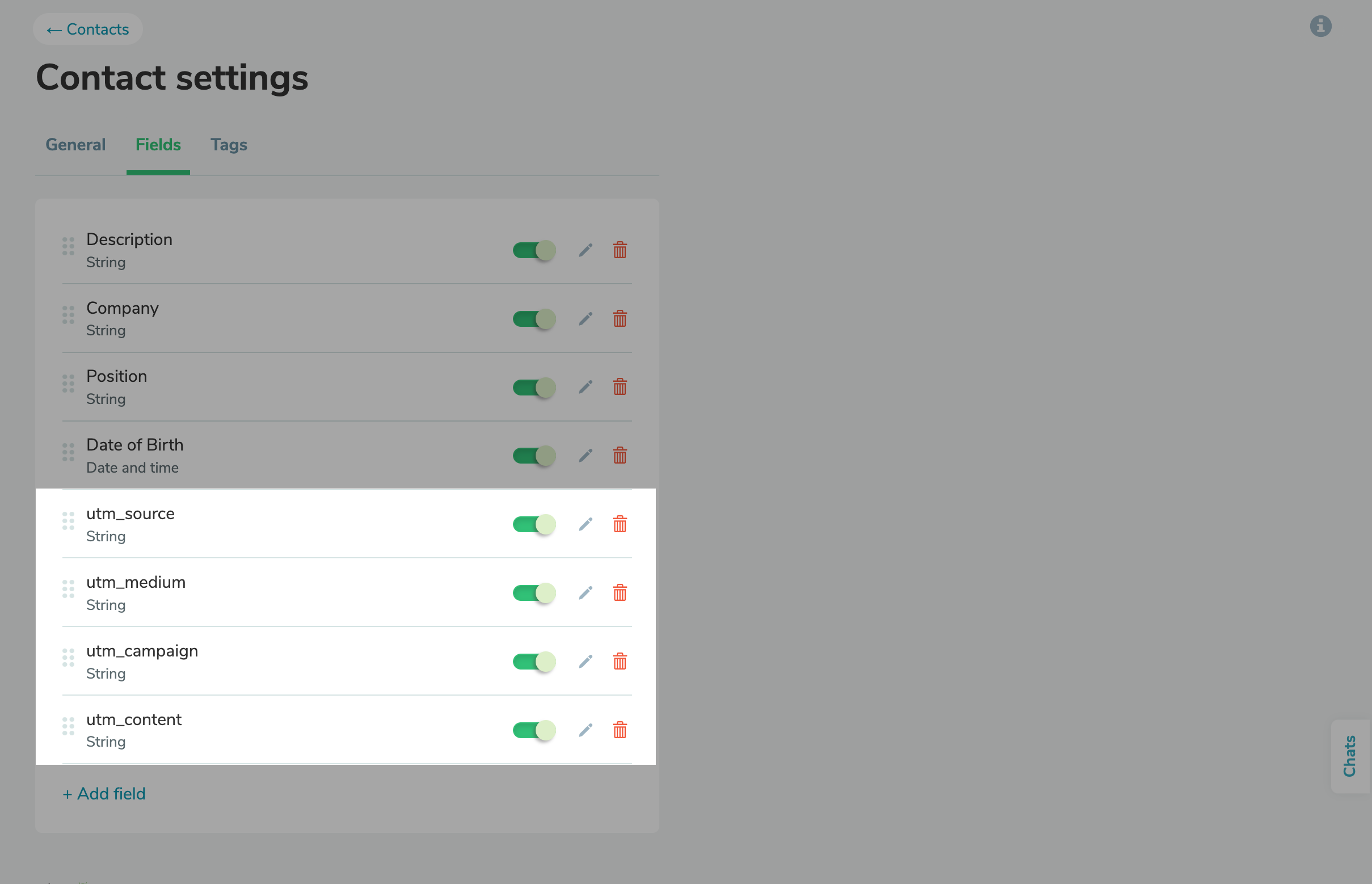Open the info help icon
This screenshot has width=1372, height=884.
(x=1320, y=26)
